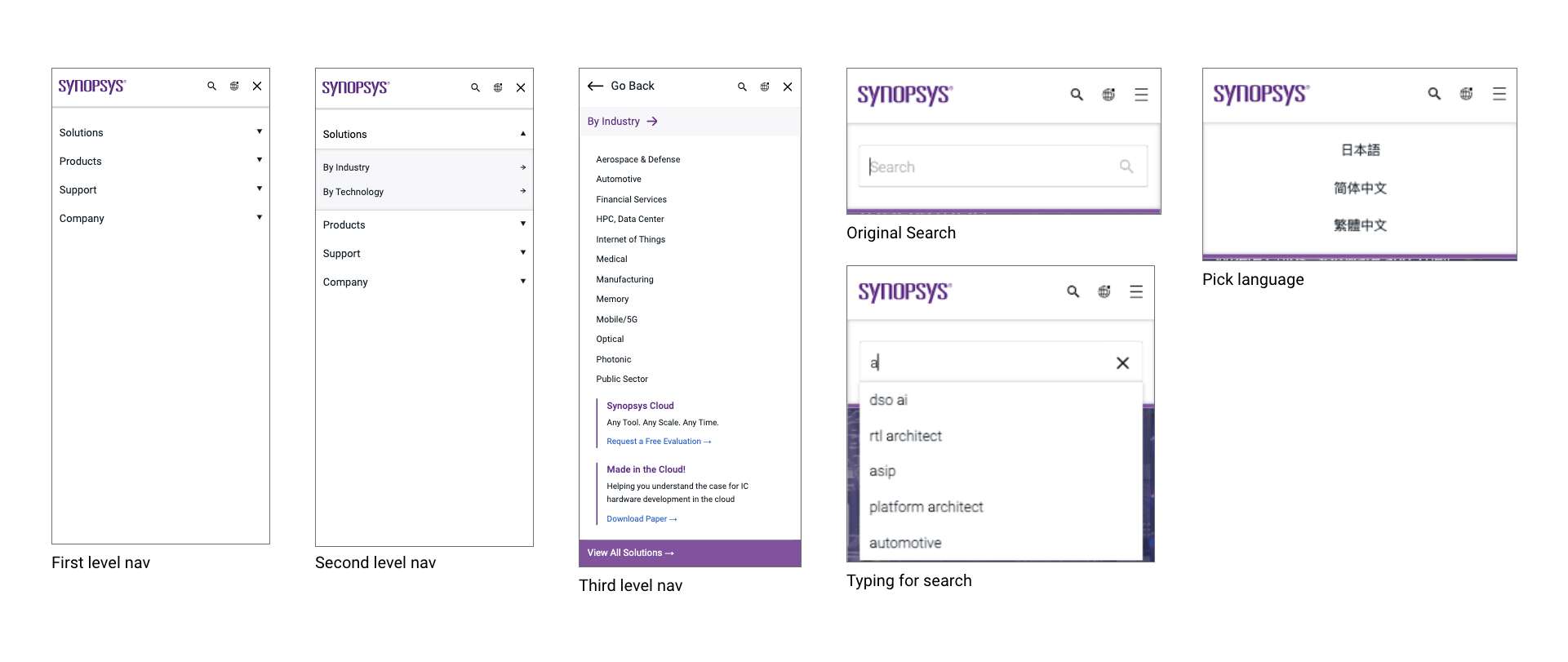This screenshot has height=662, width=1568.
Task: Click Synopsys logo in First level nav panel
Action: point(91,86)
